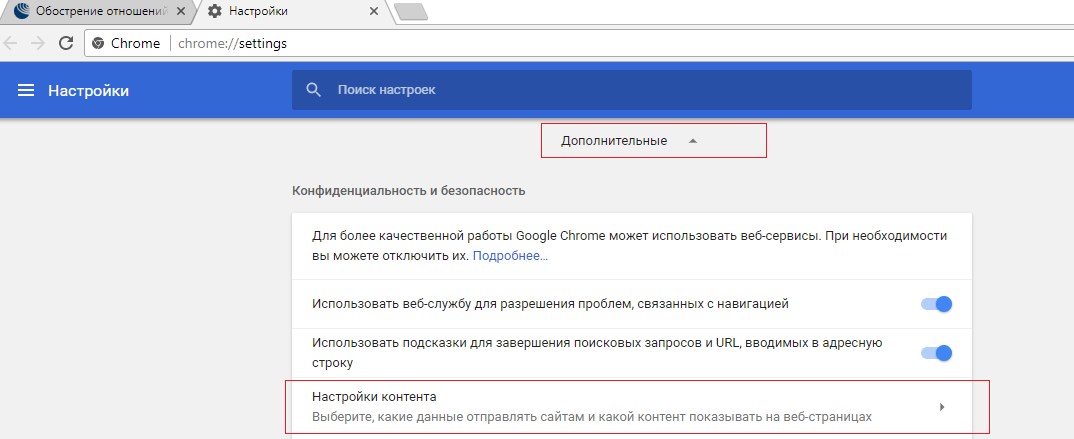
Task: Click the browser back arrow
Action: tap(11, 43)
